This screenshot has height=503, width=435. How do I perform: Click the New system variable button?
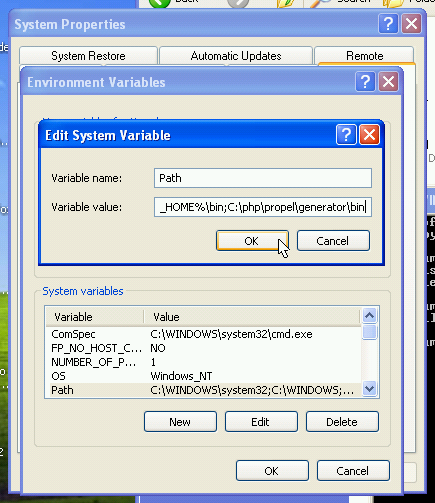pos(180,422)
